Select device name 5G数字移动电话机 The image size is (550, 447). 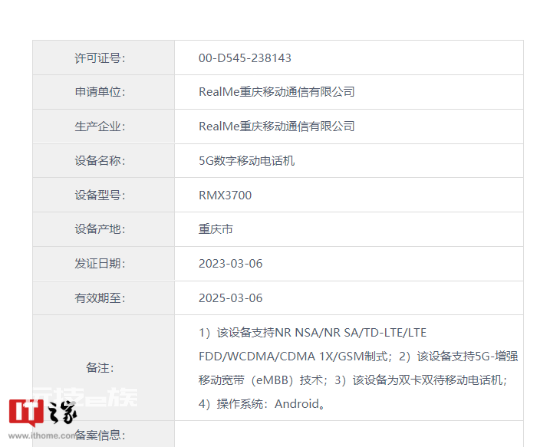(x=247, y=161)
